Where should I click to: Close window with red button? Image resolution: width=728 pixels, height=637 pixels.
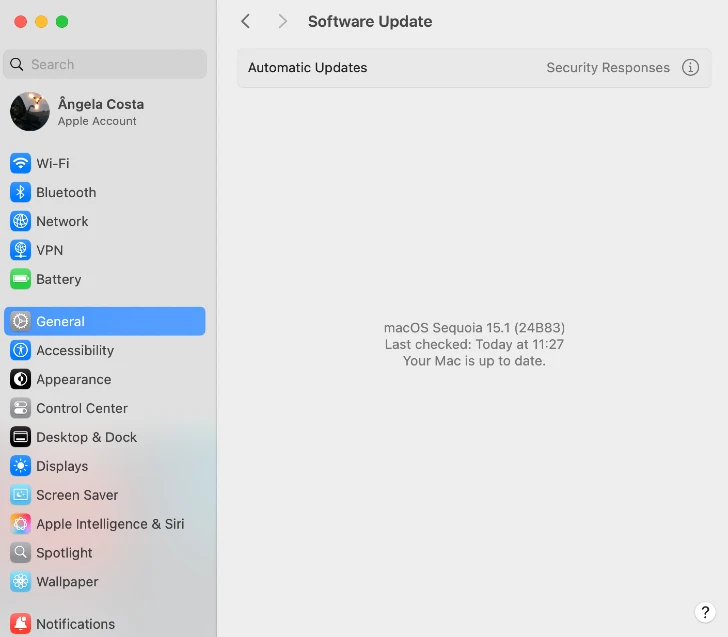20,21
